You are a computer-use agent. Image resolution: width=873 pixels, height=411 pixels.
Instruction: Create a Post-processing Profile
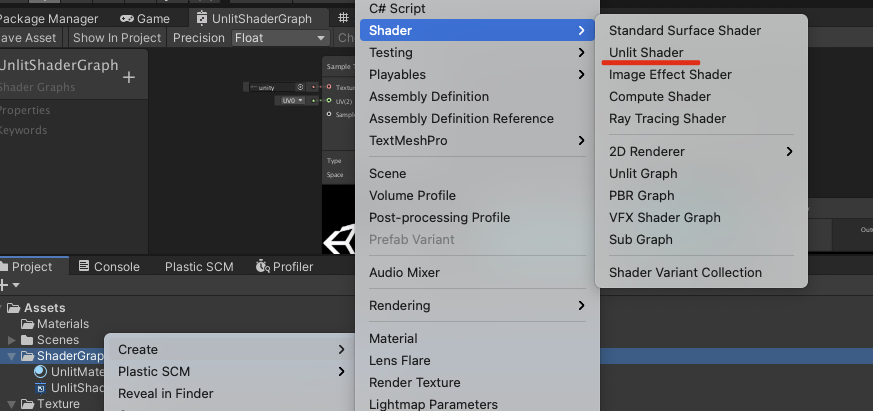pos(439,217)
